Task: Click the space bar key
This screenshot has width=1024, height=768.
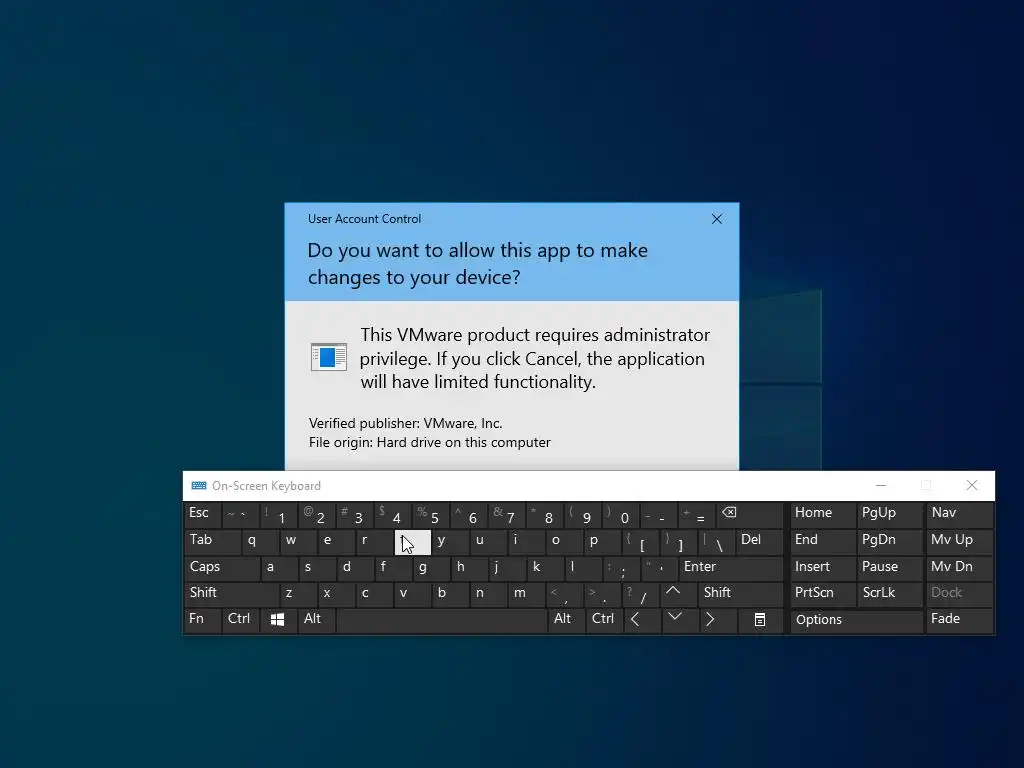Action: coord(441,620)
